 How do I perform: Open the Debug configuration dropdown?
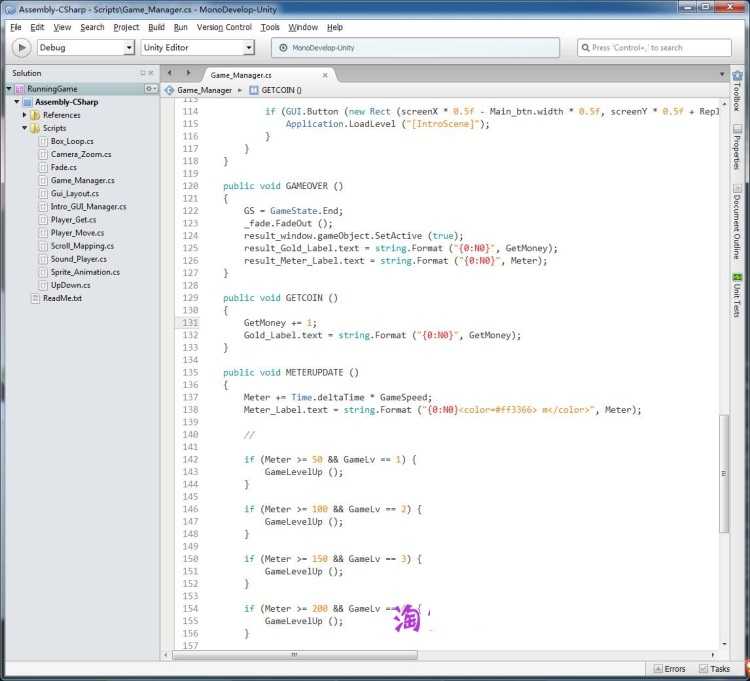pyautogui.click(x=86, y=48)
